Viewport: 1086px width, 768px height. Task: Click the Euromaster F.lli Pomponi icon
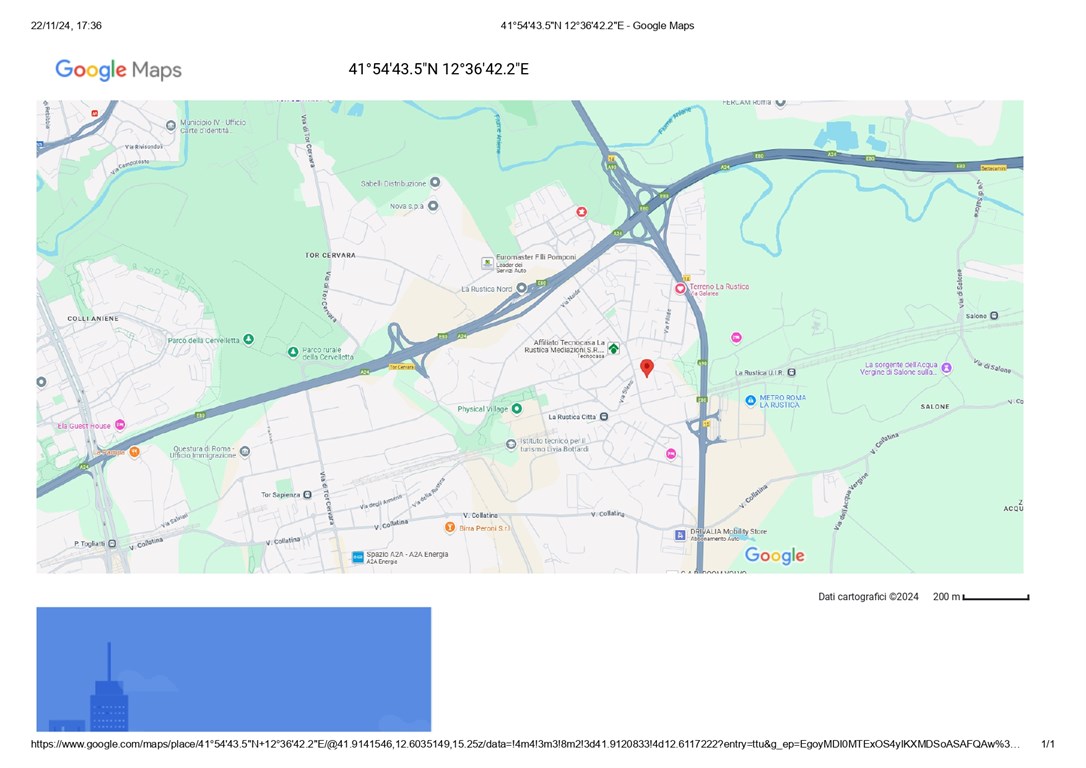487,262
